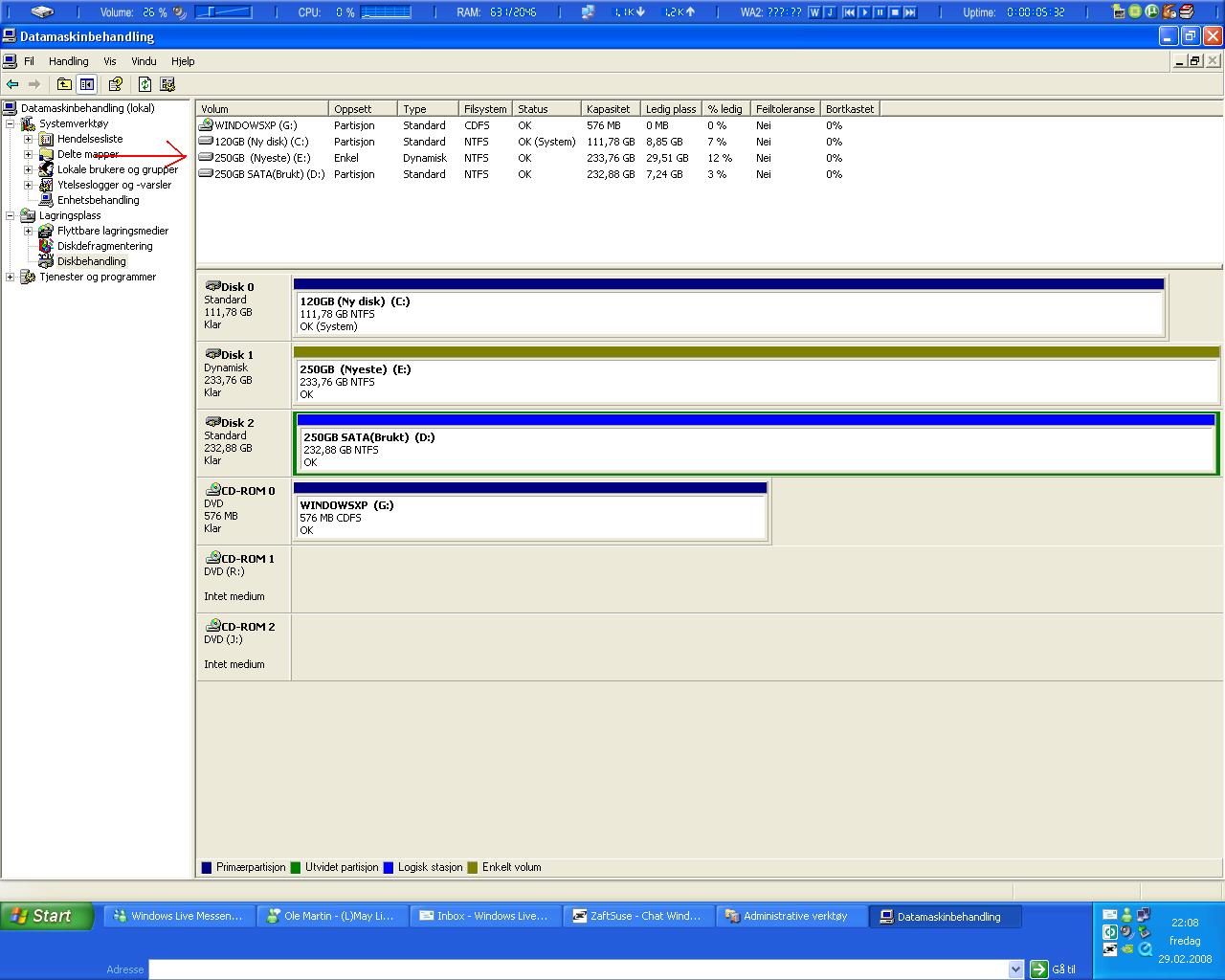Click the Winamp next track button

pos(910,12)
